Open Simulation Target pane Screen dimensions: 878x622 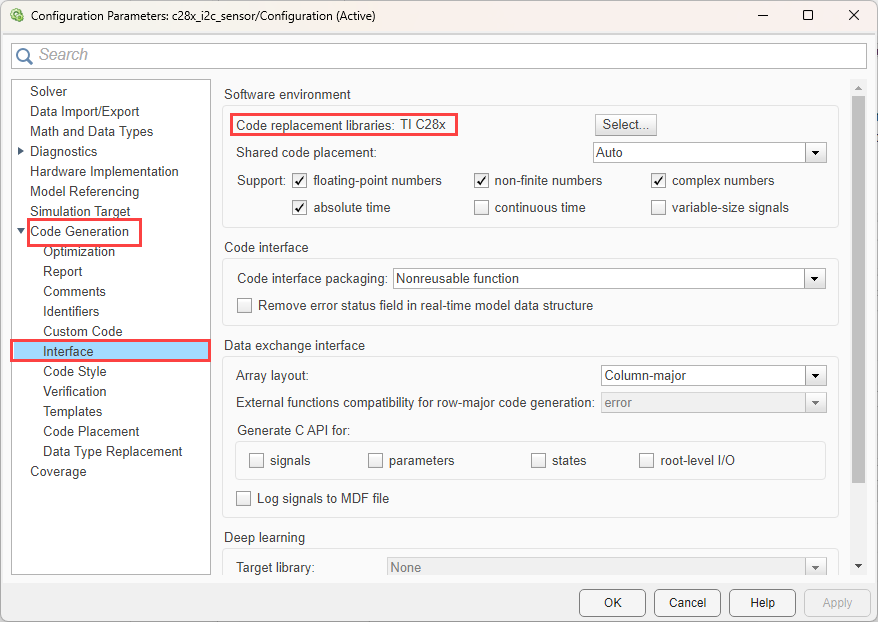coord(80,211)
